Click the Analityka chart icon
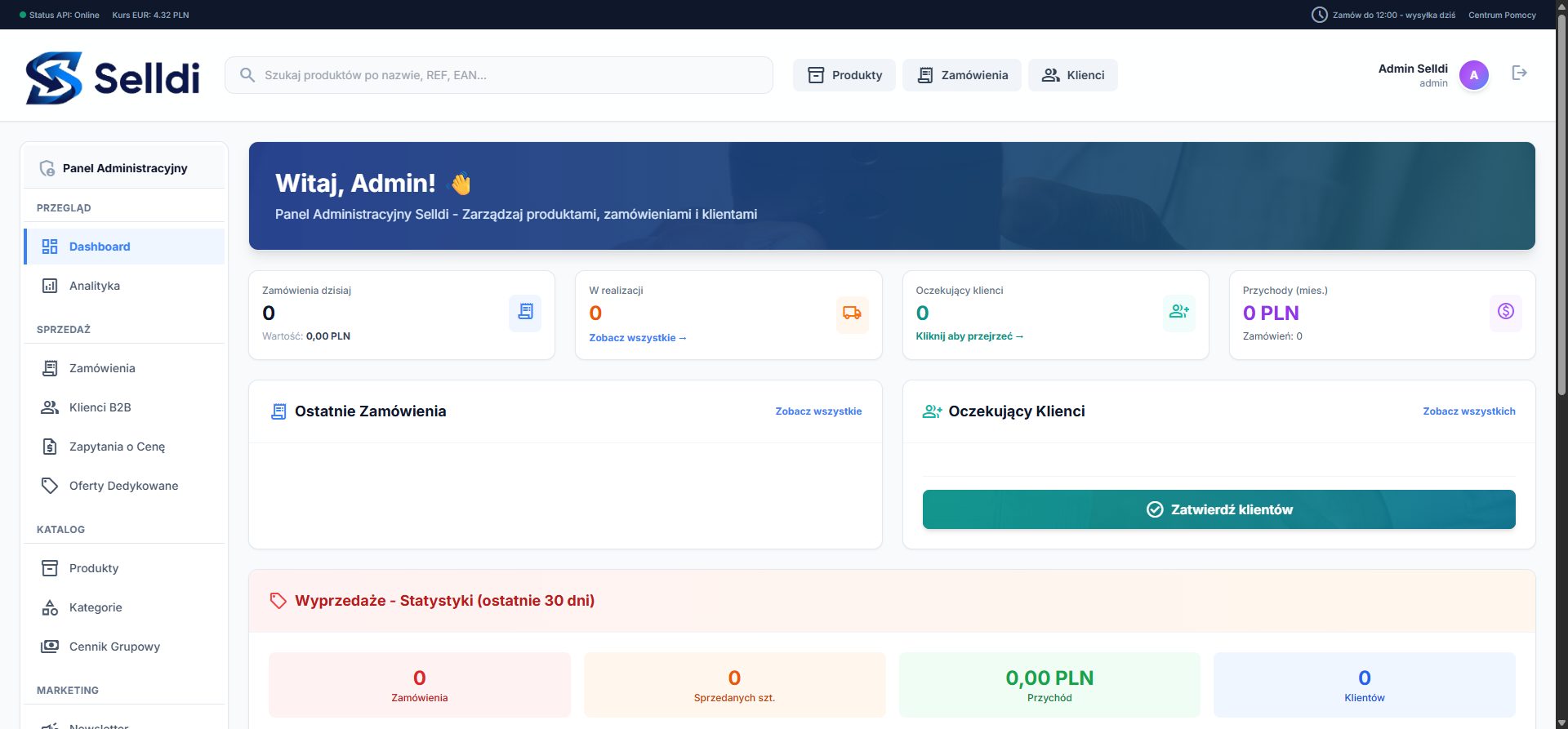1568x729 pixels. 50,286
